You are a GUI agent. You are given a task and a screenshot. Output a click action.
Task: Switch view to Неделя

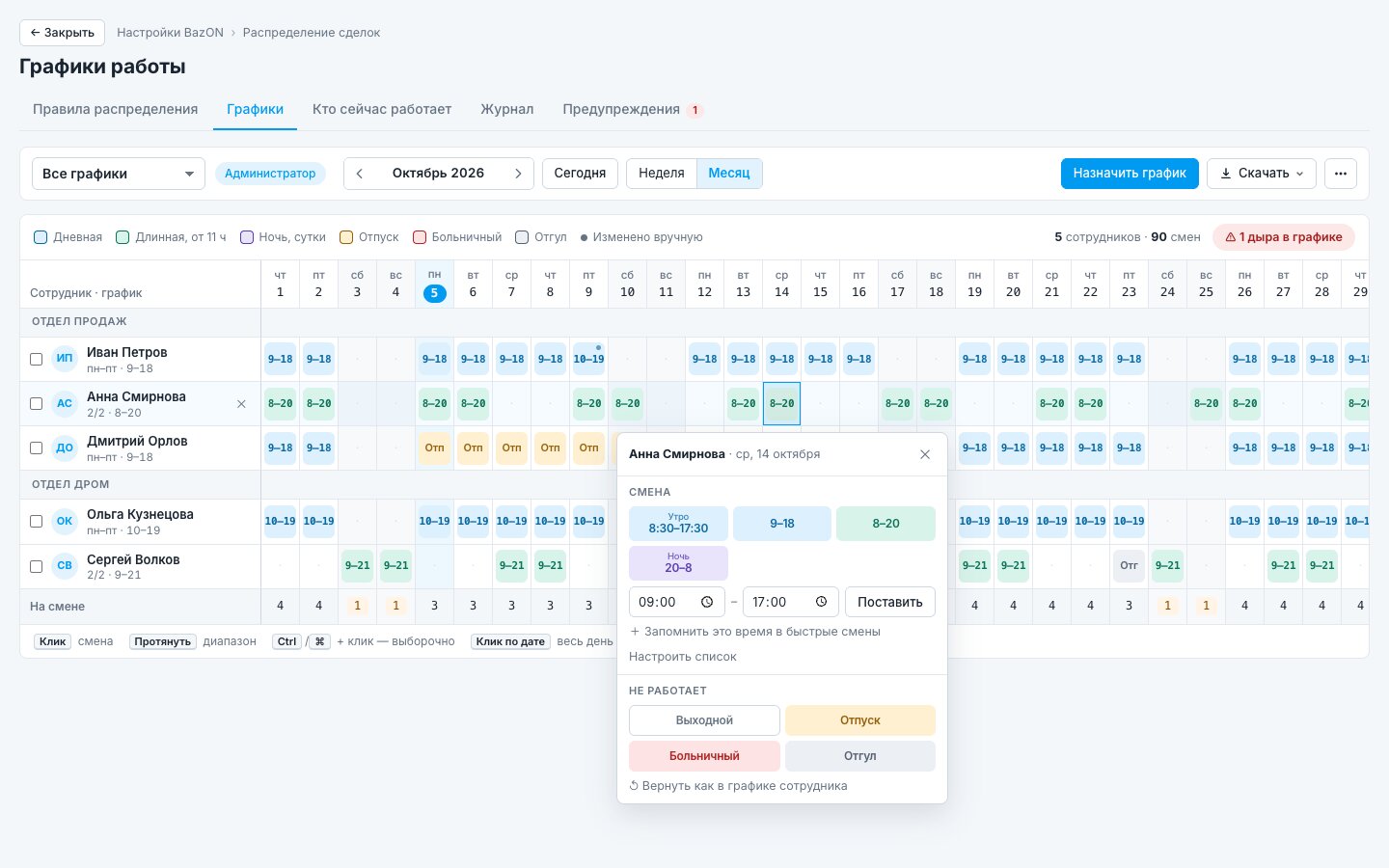click(662, 174)
